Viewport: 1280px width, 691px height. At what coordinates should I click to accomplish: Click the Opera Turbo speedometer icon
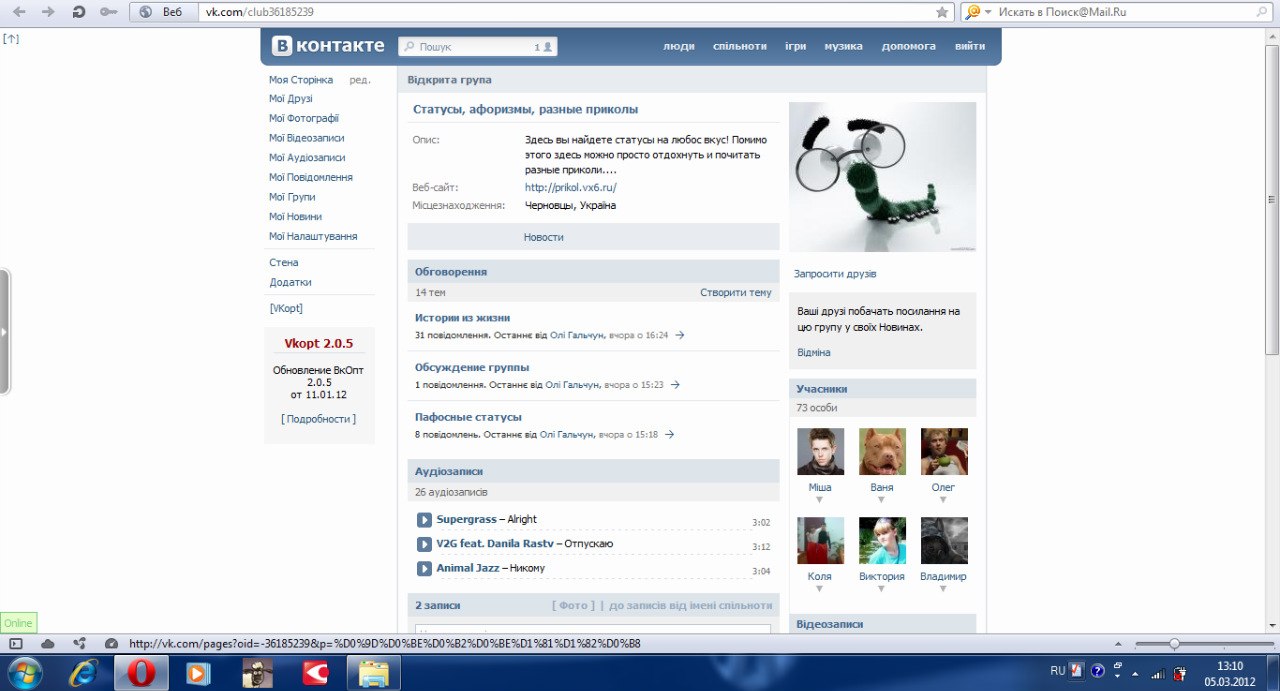pyautogui.click(x=111, y=644)
